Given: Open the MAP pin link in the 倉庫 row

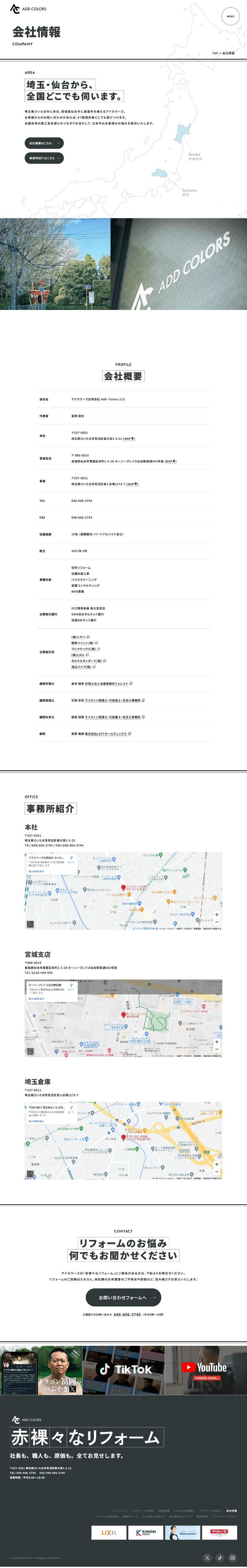Looking at the screenshot, I should 132,484.
